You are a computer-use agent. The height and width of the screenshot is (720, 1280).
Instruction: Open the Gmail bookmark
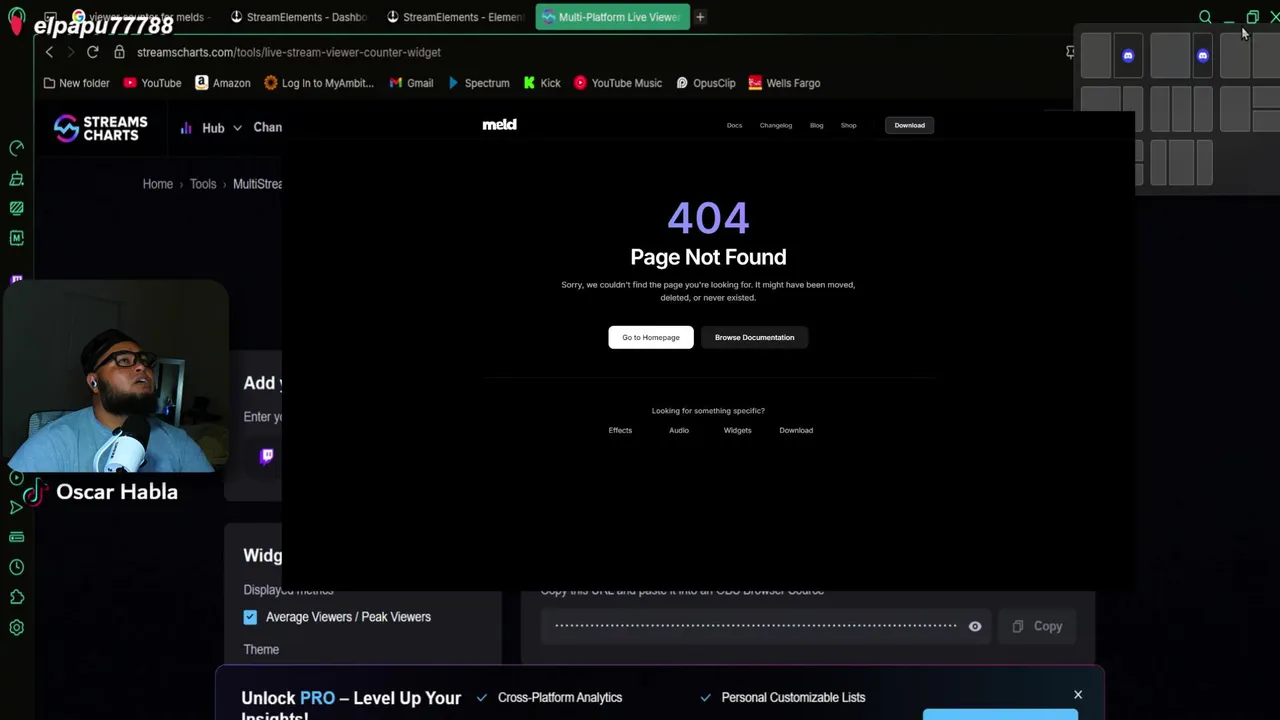tap(411, 83)
